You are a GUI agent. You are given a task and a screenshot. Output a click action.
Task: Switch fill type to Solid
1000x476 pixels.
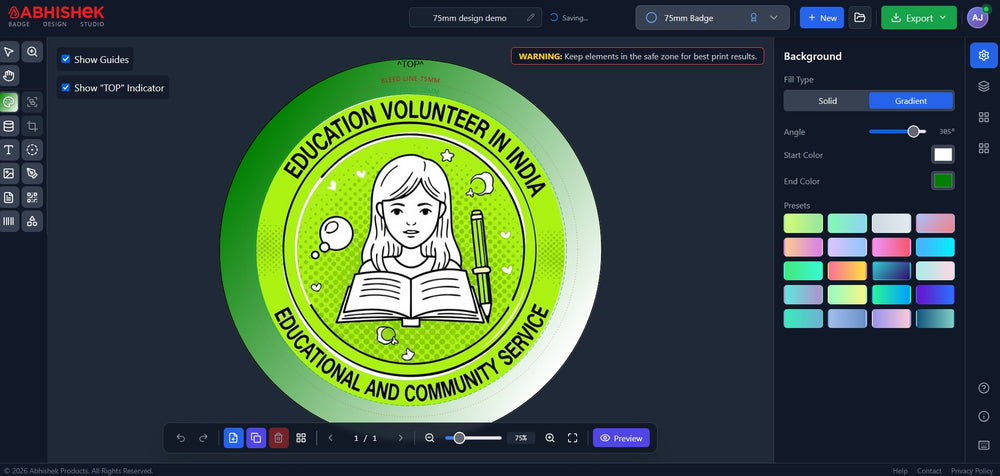tap(827, 101)
